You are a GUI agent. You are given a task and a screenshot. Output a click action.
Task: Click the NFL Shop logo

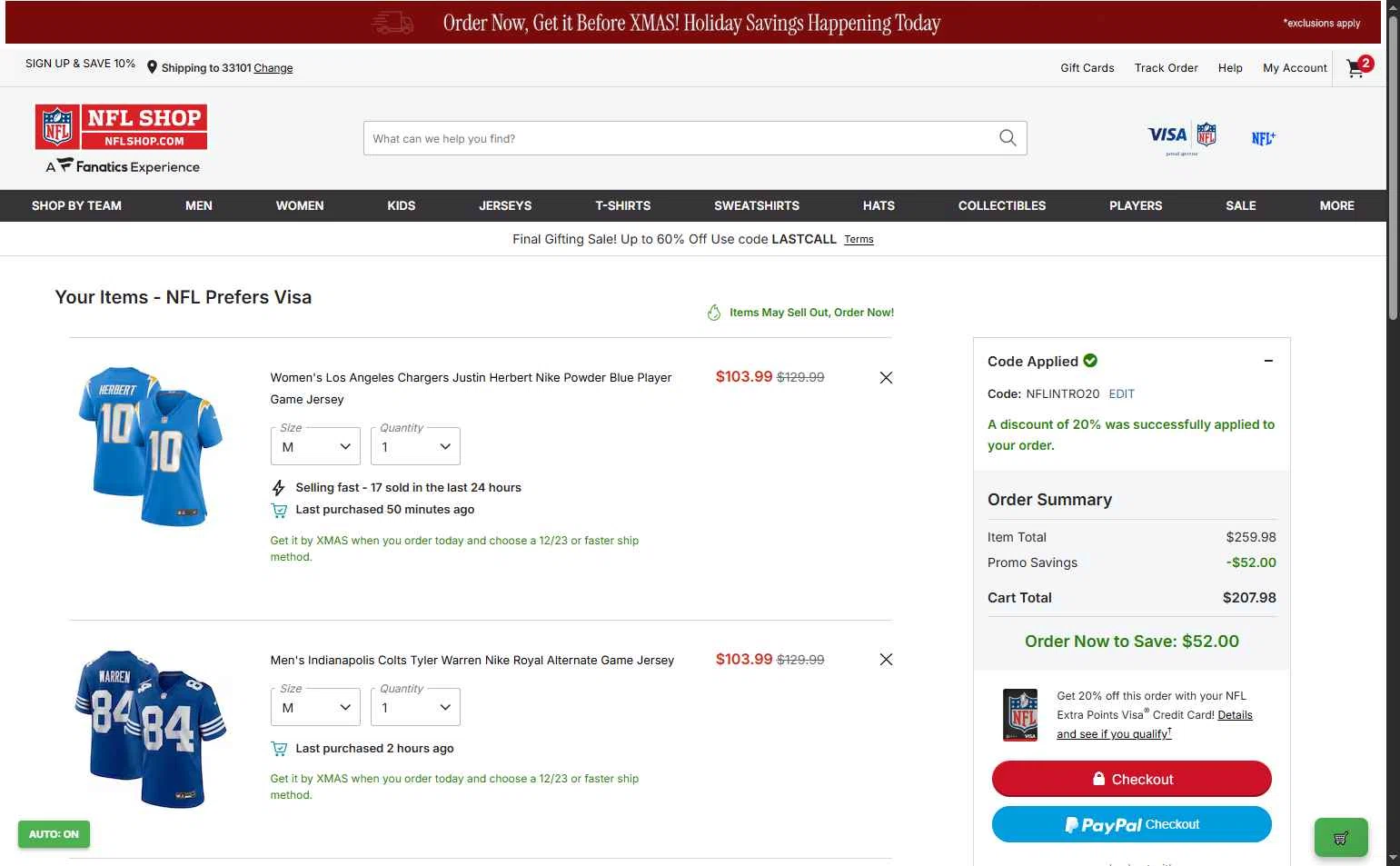pyautogui.click(x=122, y=126)
